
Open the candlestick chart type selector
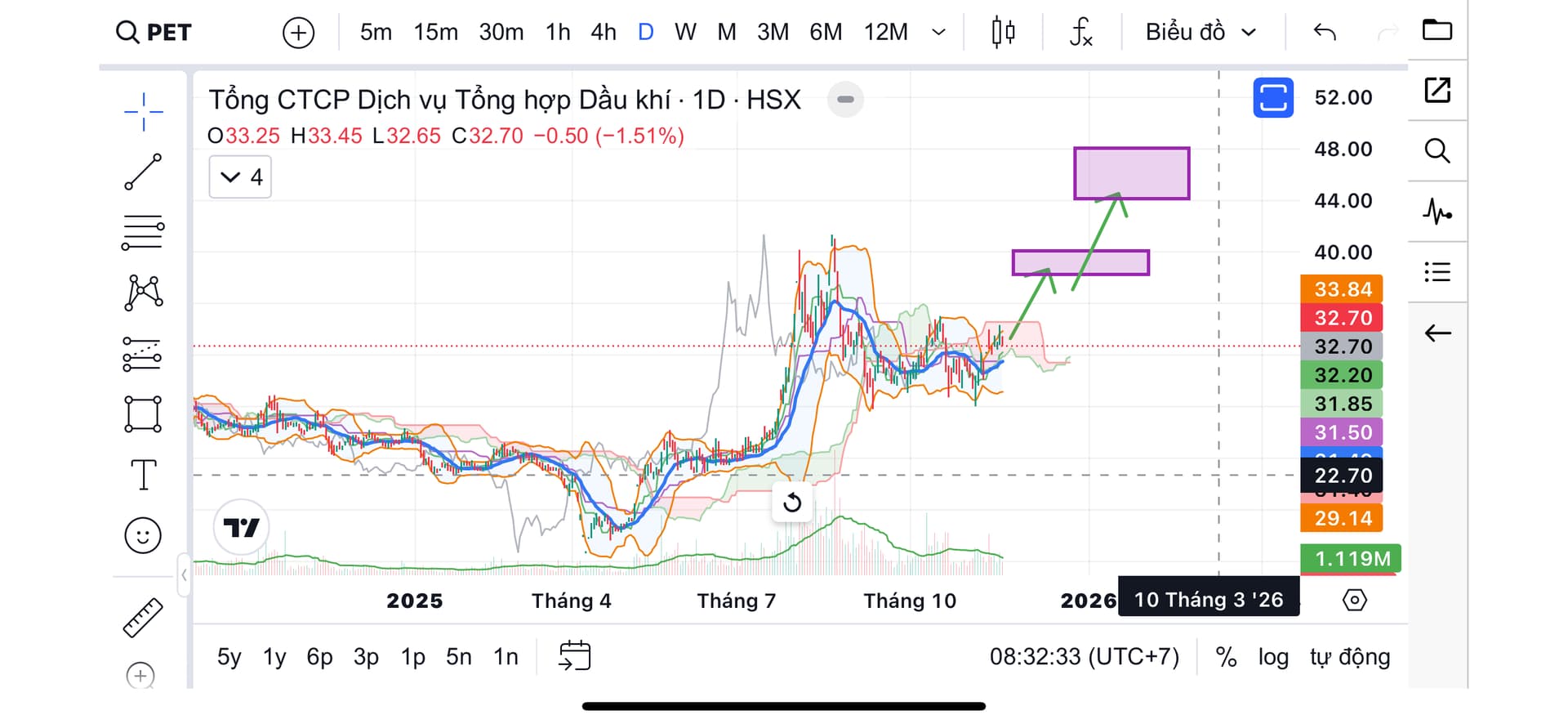1003,33
